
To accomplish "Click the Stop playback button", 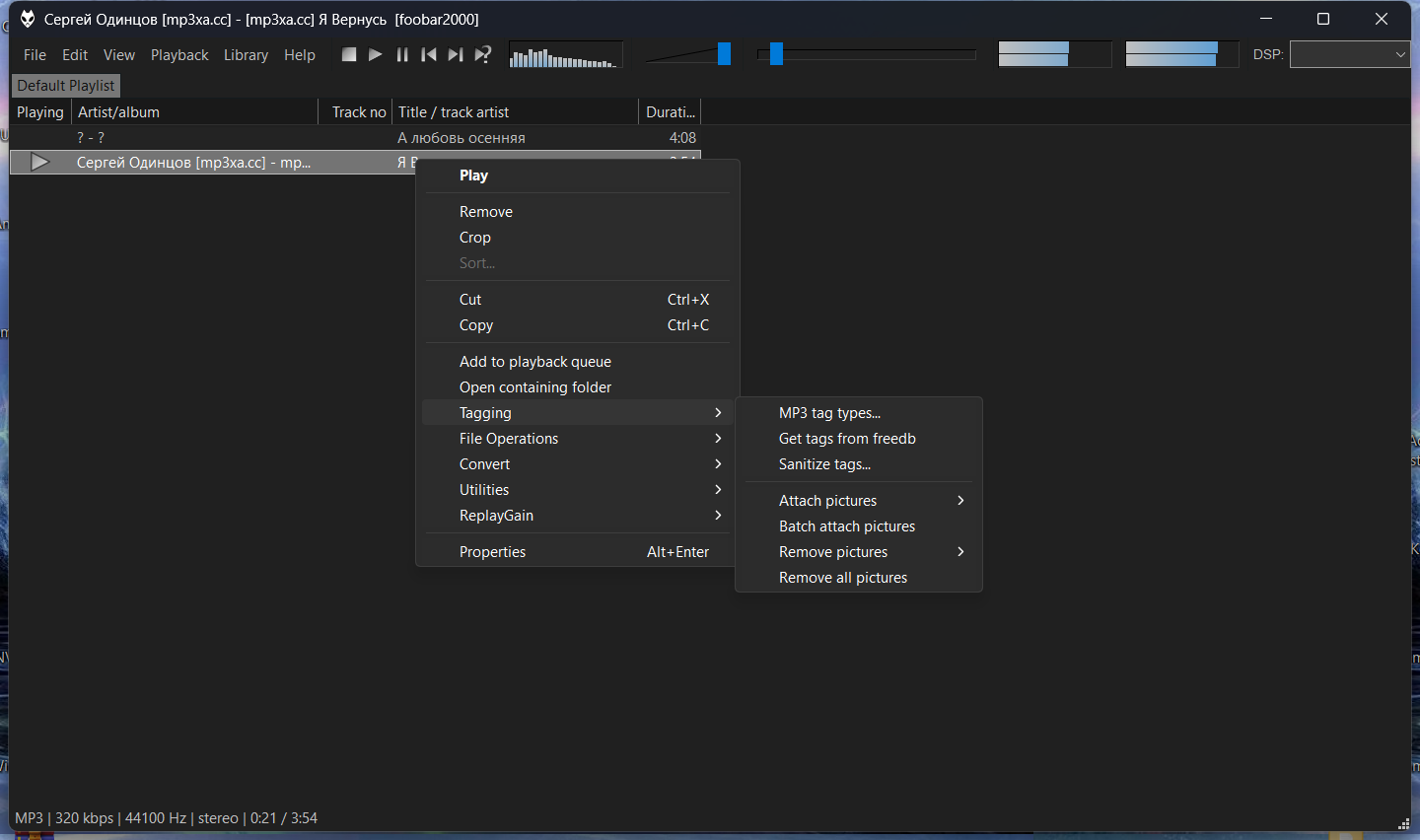I will point(349,54).
